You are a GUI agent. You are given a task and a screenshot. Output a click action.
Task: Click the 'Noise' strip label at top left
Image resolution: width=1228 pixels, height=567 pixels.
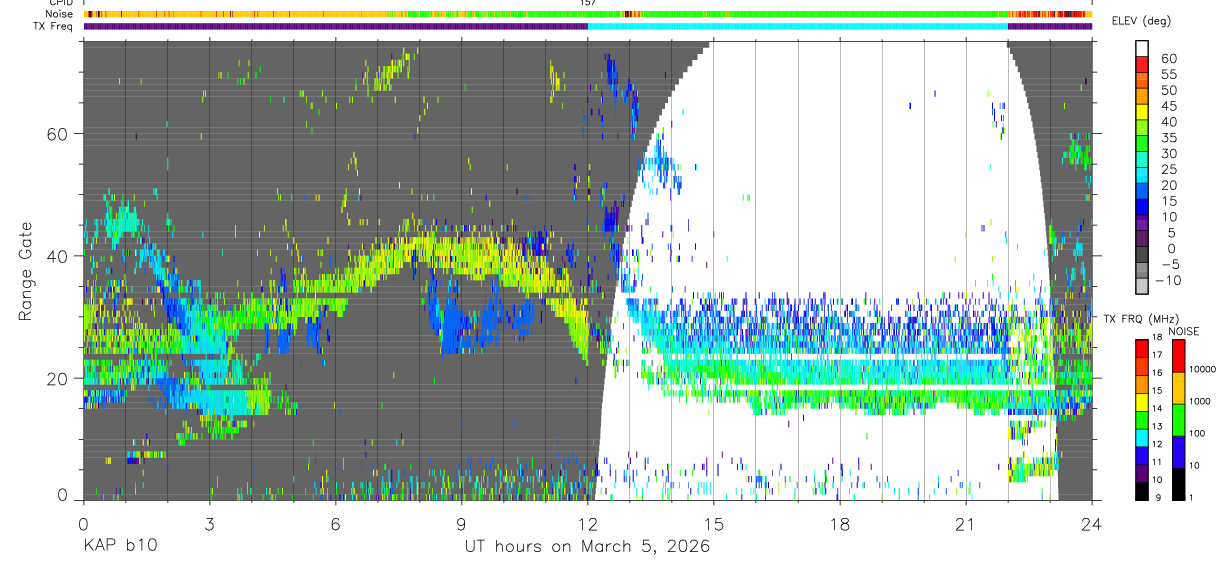click(59, 15)
